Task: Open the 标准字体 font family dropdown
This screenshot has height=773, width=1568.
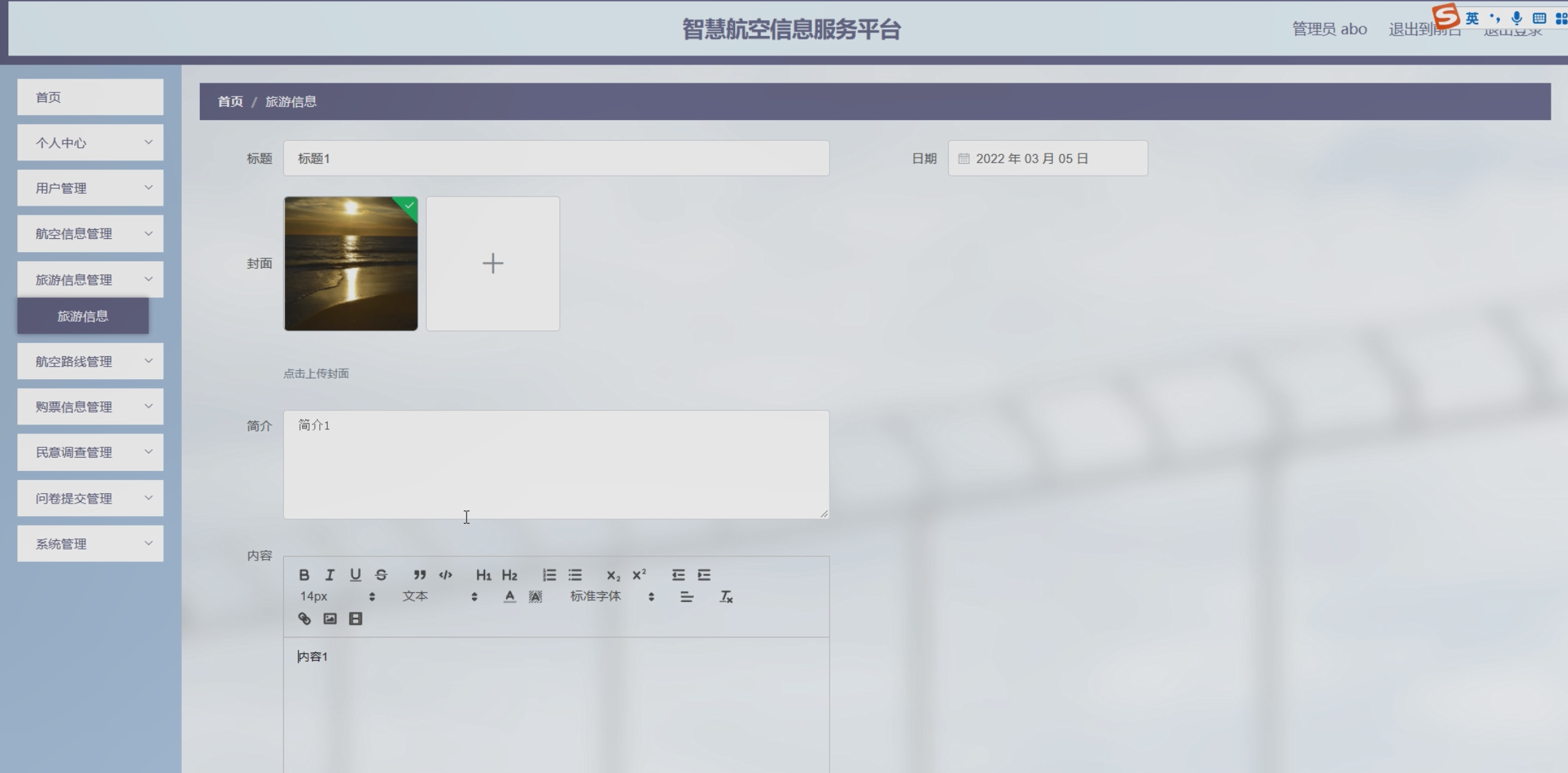Action: pyautogui.click(x=612, y=597)
